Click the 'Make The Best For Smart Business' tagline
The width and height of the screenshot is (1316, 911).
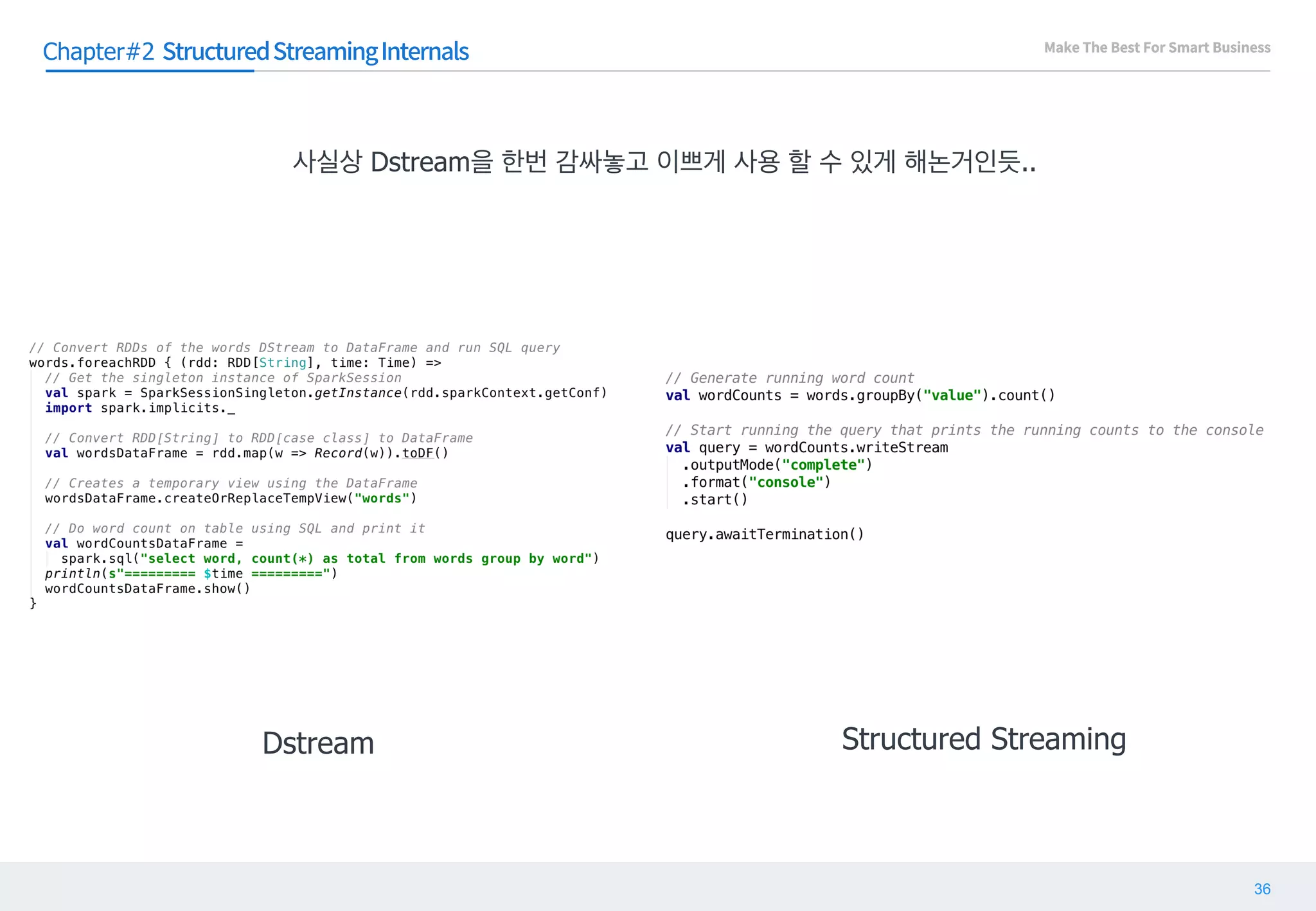point(1157,48)
